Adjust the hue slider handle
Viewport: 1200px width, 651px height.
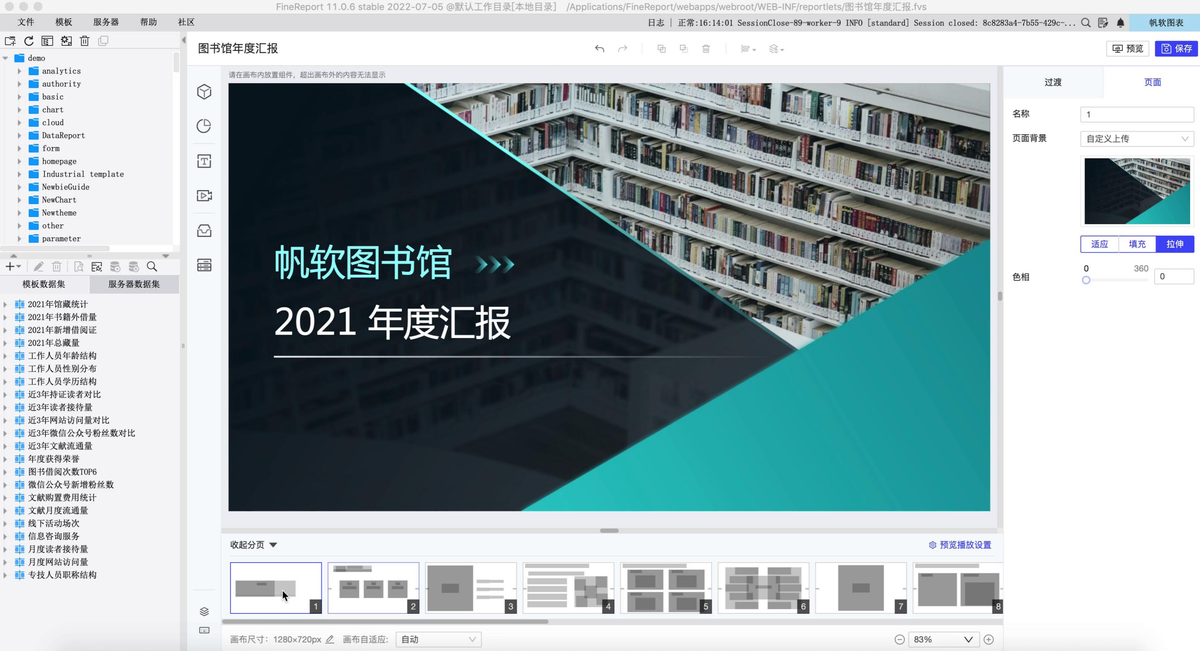coord(1086,280)
